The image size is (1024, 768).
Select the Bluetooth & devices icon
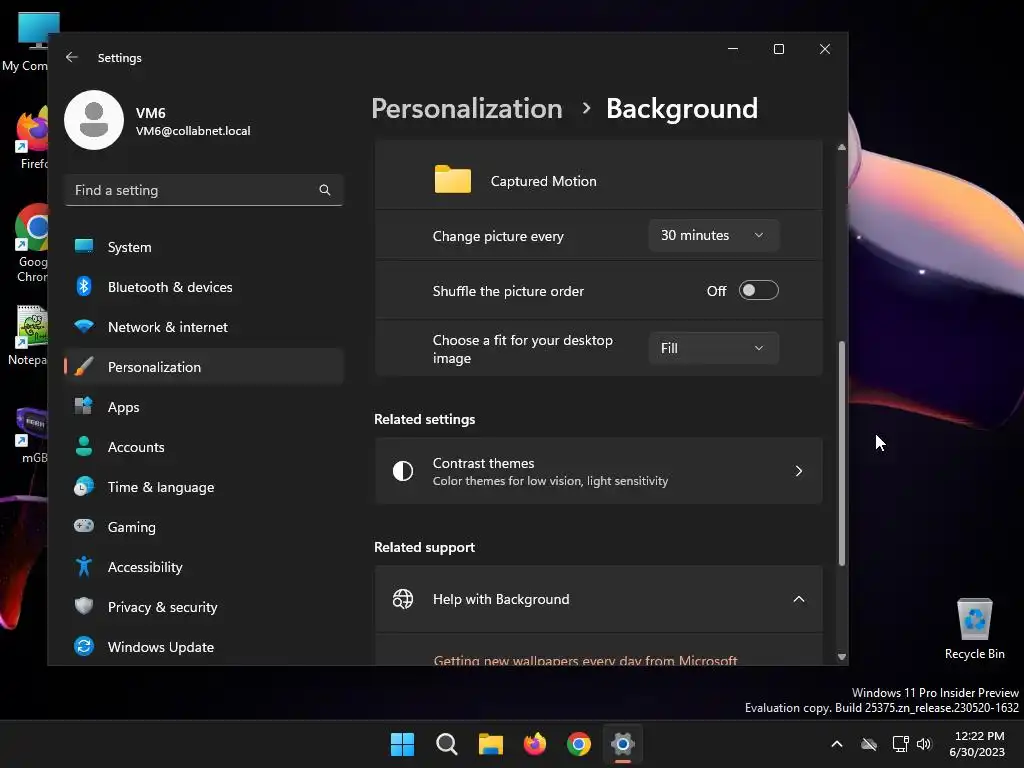pyautogui.click(x=84, y=286)
